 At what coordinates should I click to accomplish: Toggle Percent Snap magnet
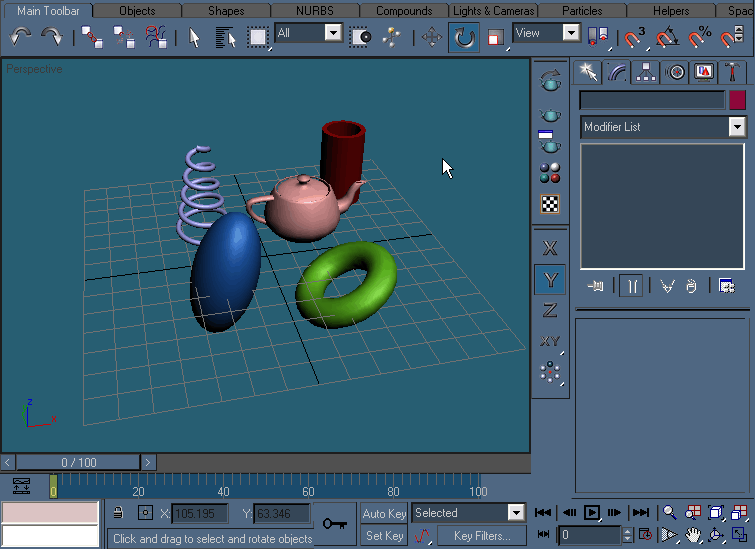coord(699,37)
